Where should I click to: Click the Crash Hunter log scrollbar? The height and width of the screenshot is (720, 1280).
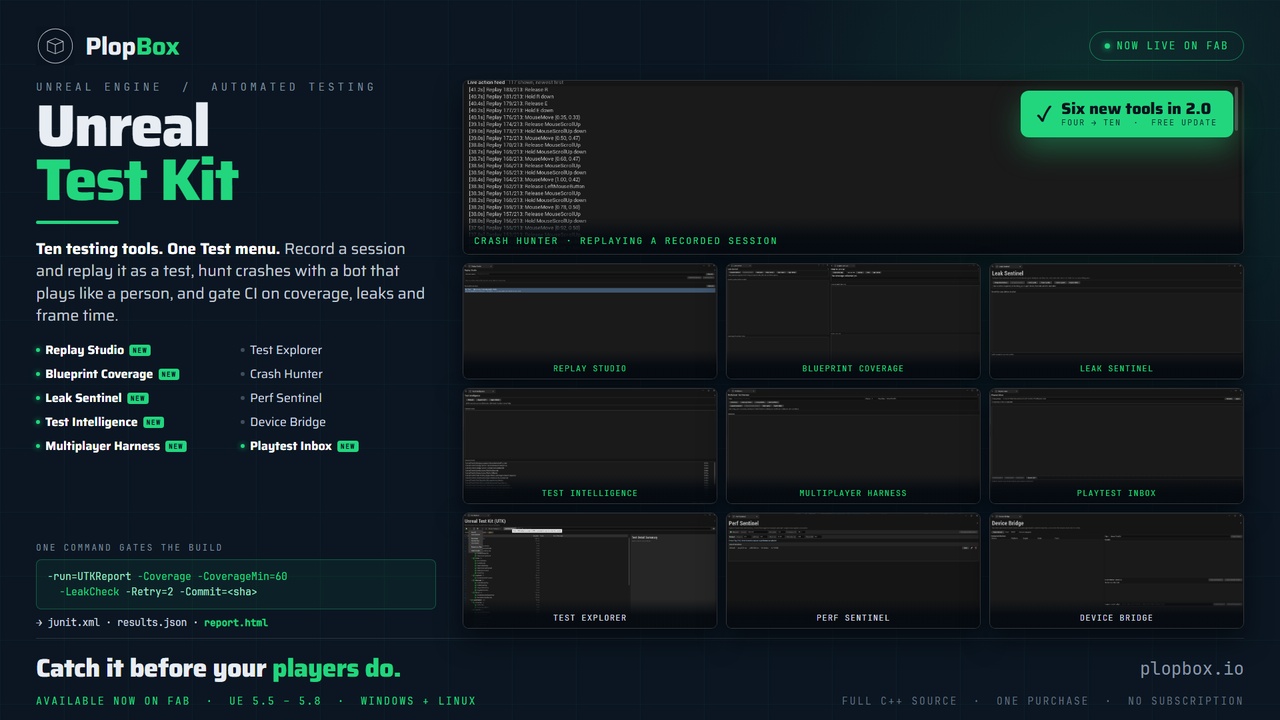click(x=1237, y=108)
